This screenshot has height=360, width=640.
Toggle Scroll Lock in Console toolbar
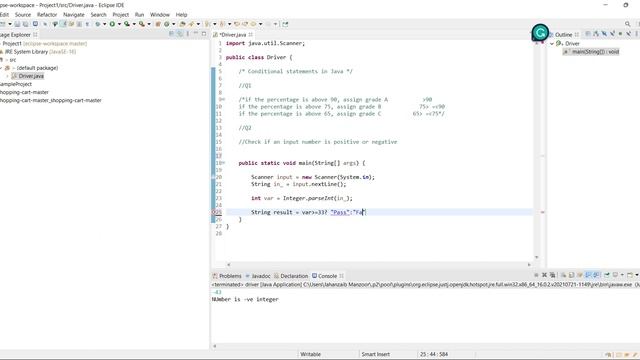[x=572, y=275]
